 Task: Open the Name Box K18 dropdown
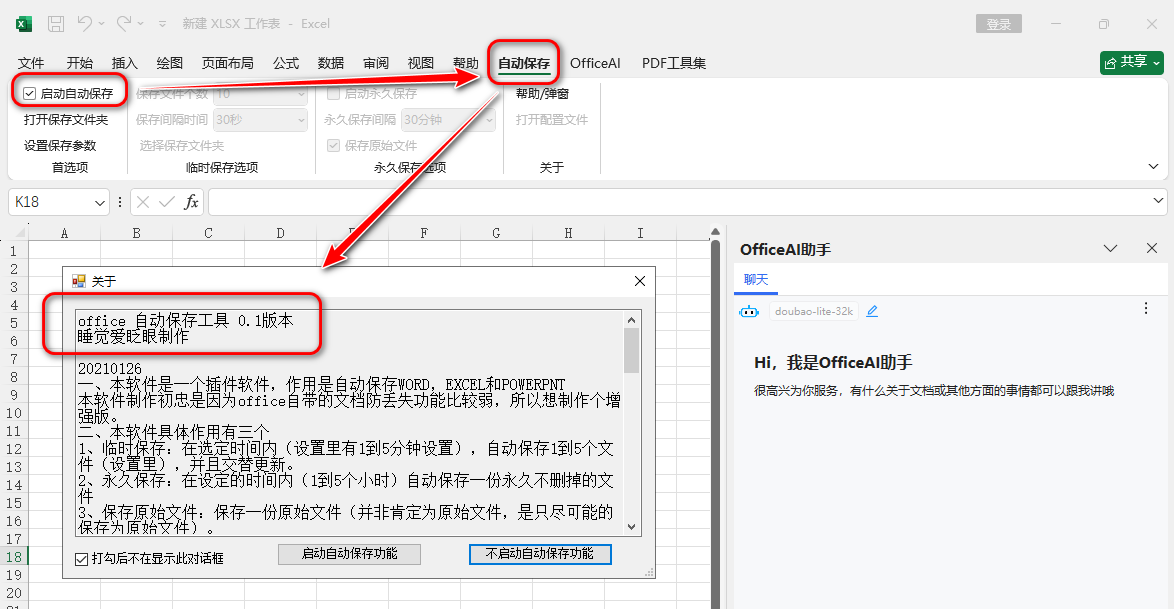(x=100, y=202)
